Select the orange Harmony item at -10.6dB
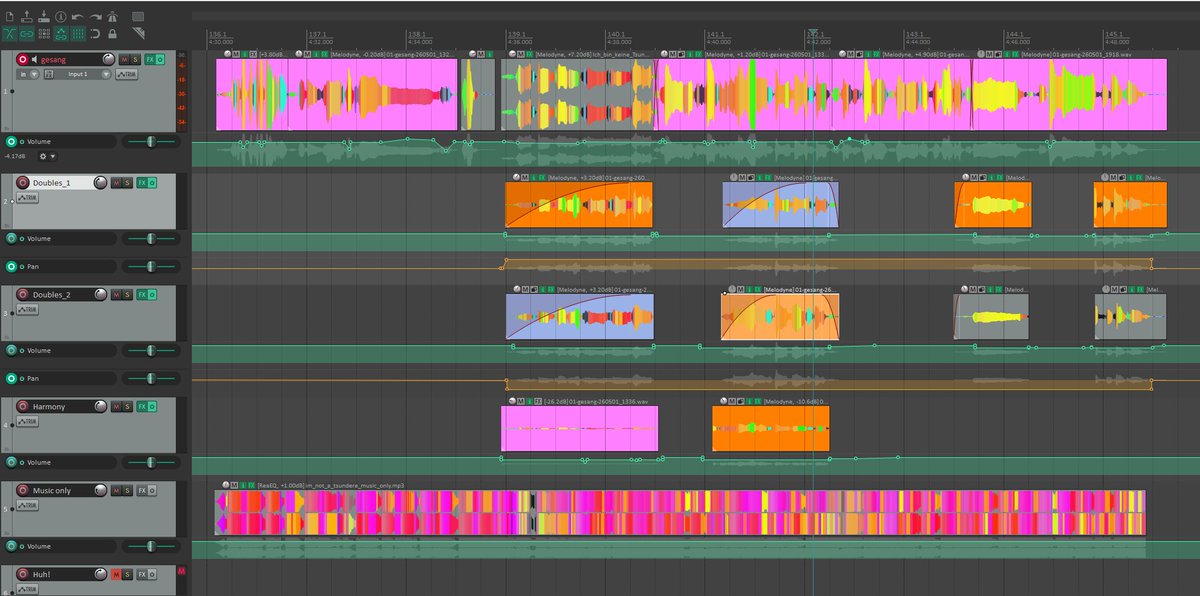This screenshot has width=1200, height=596. point(770,428)
